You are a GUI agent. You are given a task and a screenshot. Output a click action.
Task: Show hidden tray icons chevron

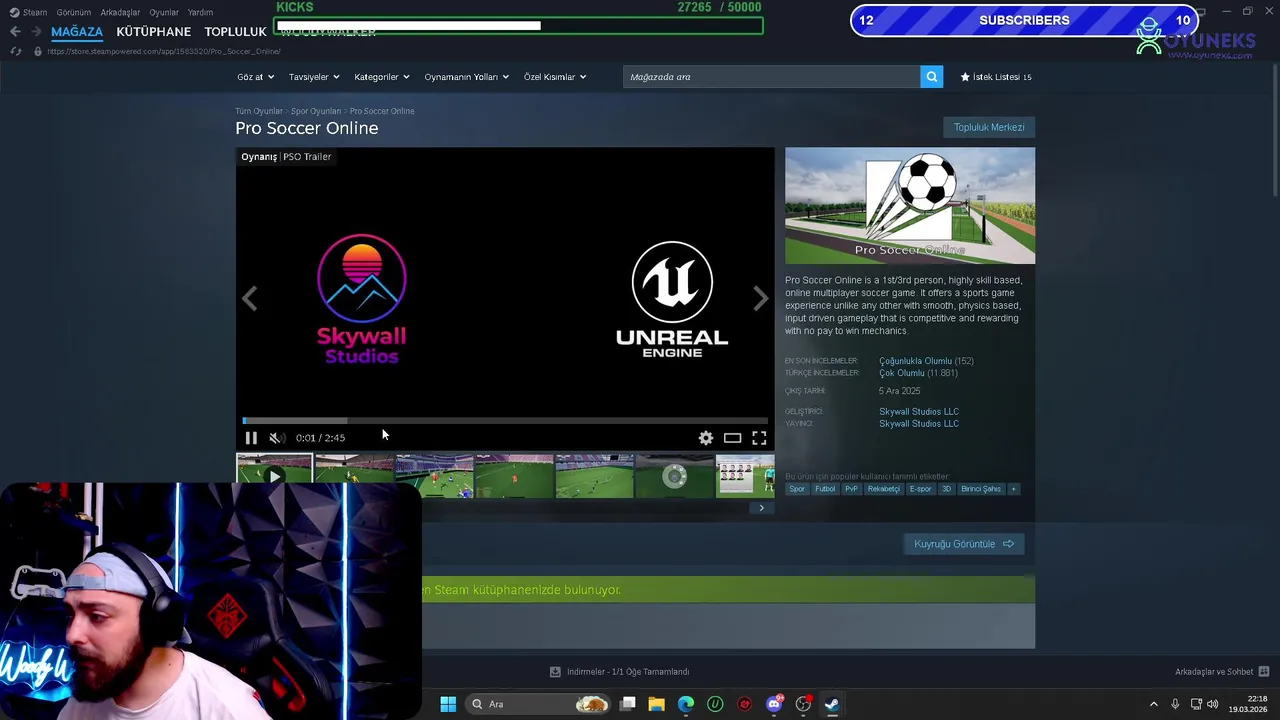pos(1153,704)
